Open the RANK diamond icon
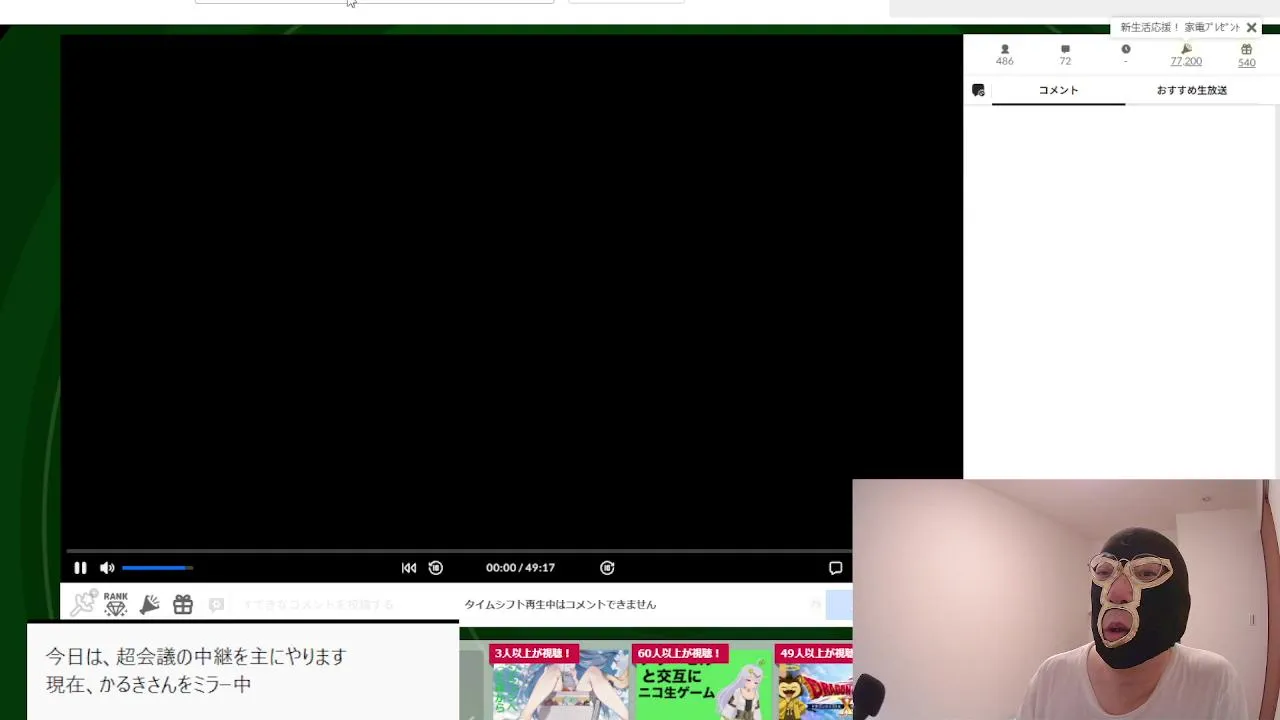The width and height of the screenshot is (1280, 720). point(116,603)
